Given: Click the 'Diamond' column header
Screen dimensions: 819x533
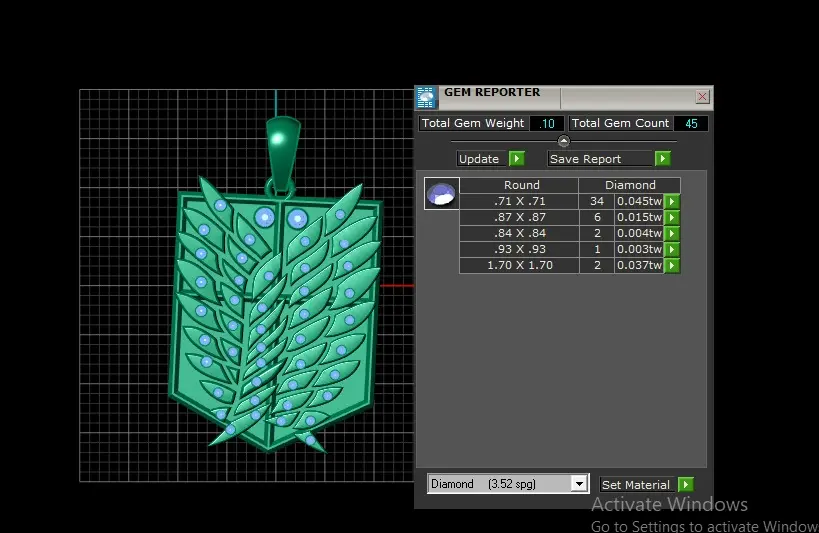Looking at the screenshot, I should point(630,185).
